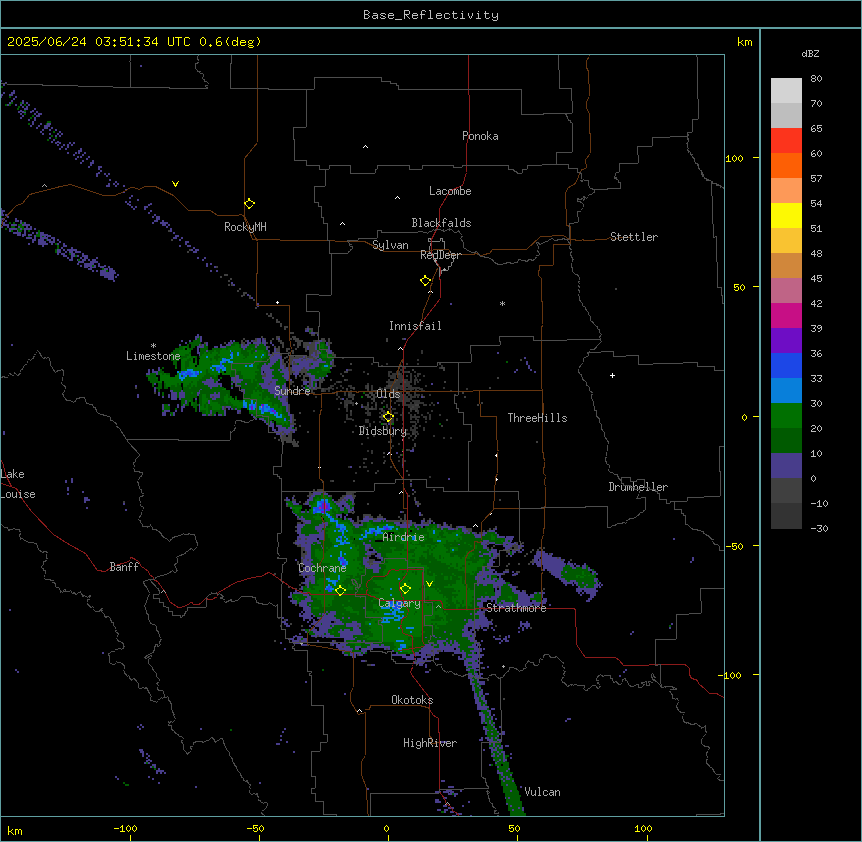Screen dimensions: 862x842
Task: Click the red 65 dBZ legend color
Action: [x=786, y=140]
